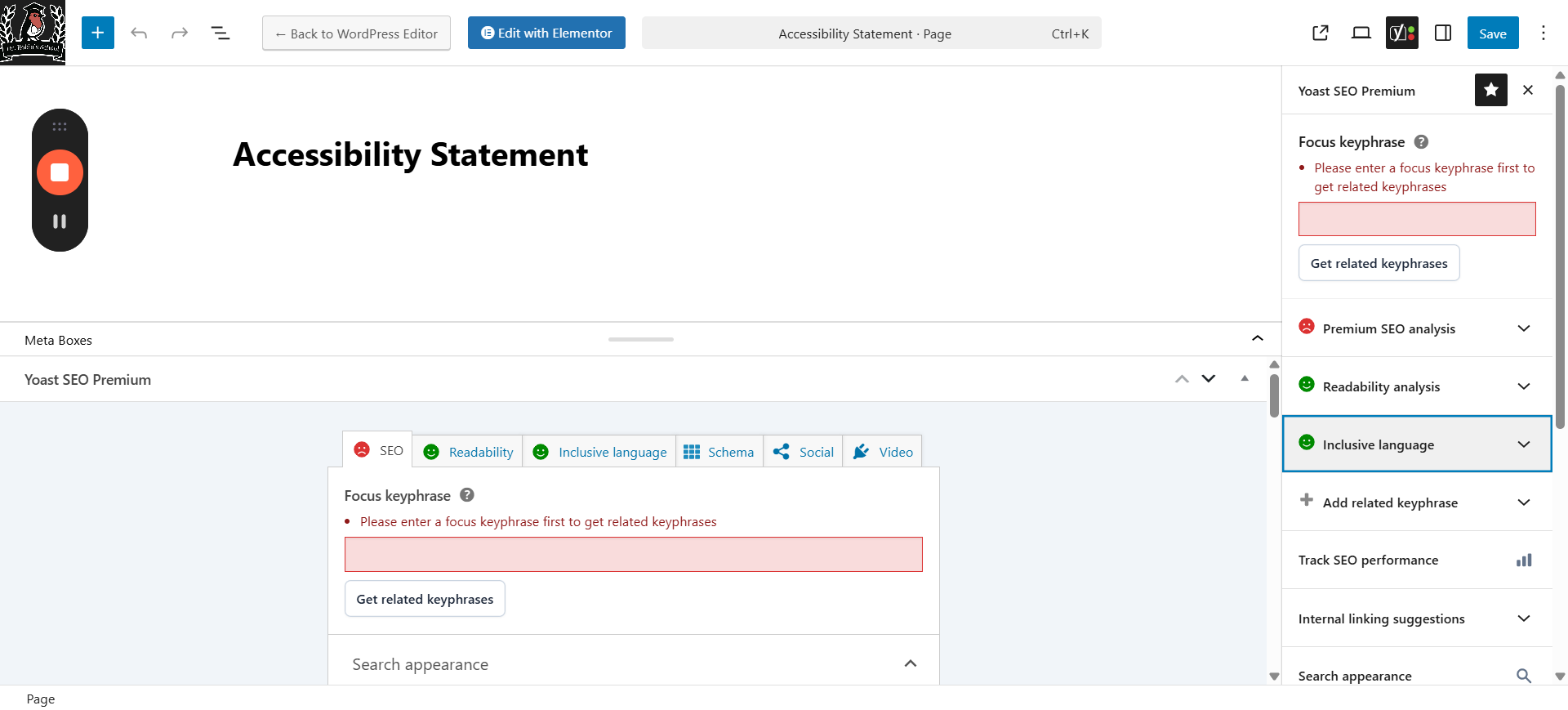Viewport: 1568px width, 710px height.
Task: Click the focus keyphrase help question mark in sidebar
Action: [1421, 141]
